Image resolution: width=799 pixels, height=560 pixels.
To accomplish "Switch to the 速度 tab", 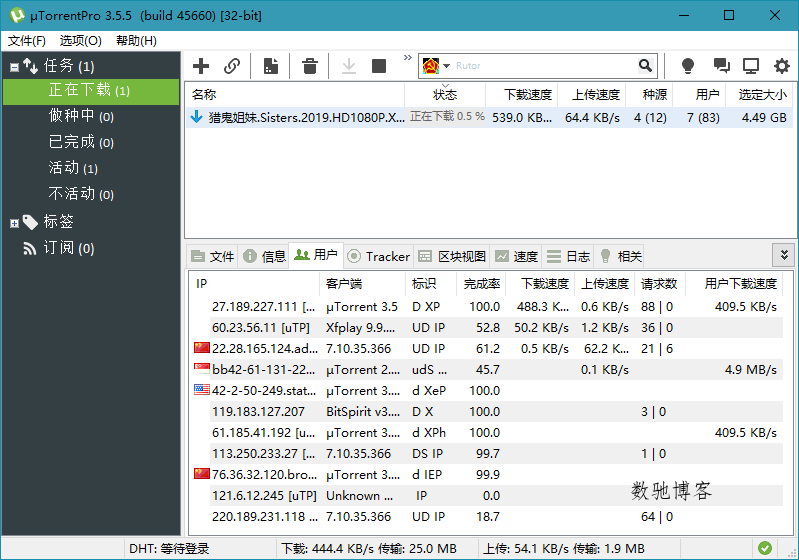I will [x=516, y=256].
